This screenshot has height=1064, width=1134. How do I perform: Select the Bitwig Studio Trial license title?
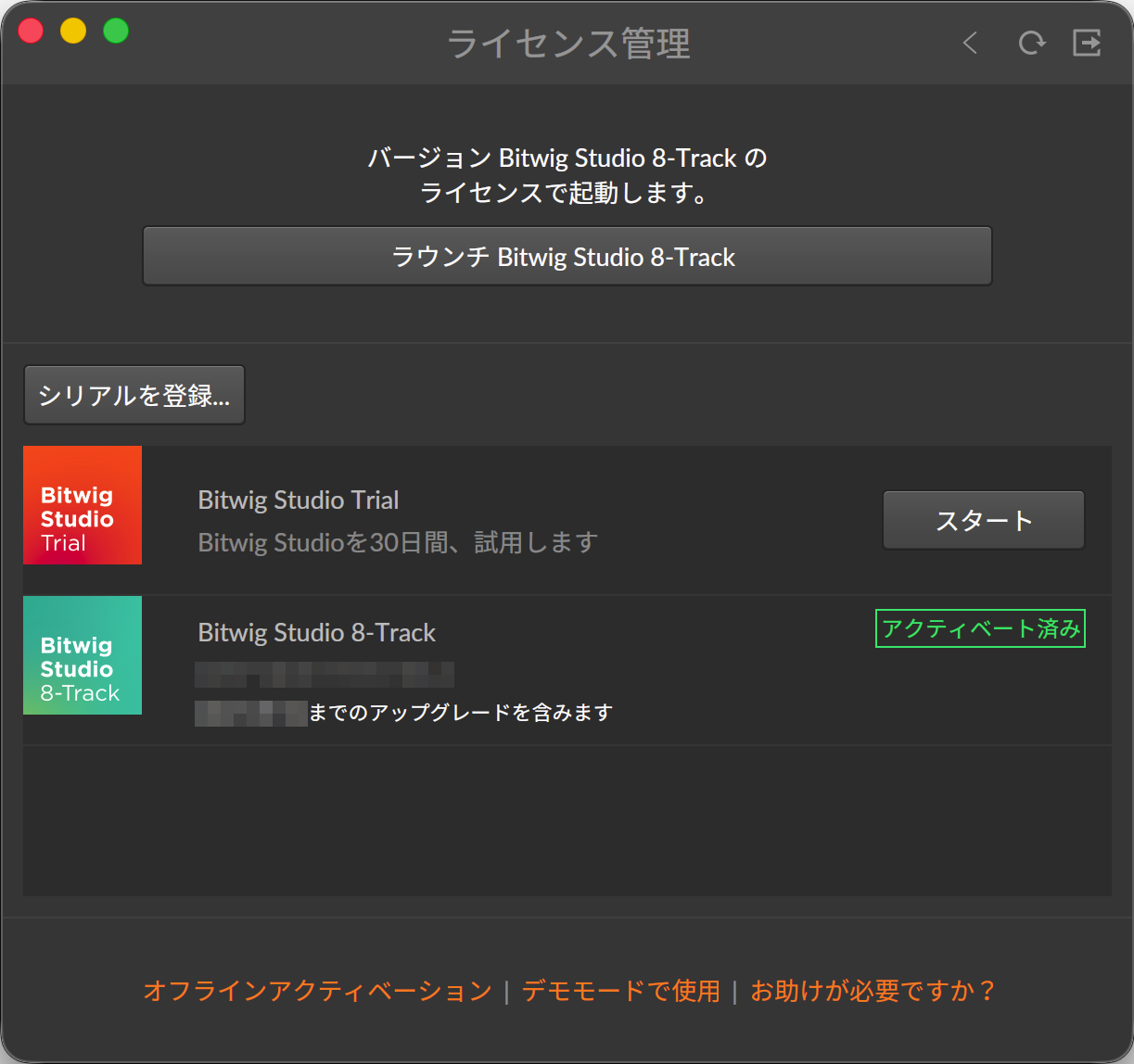(299, 500)
